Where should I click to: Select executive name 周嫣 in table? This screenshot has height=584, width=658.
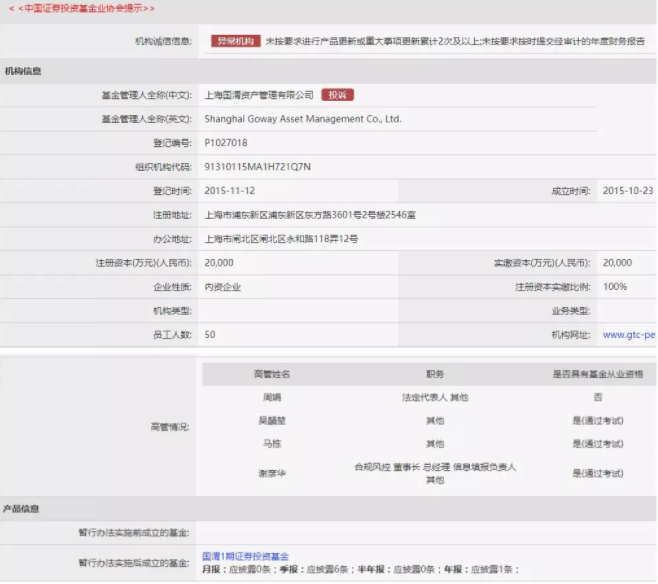click(x=271, y=398)
